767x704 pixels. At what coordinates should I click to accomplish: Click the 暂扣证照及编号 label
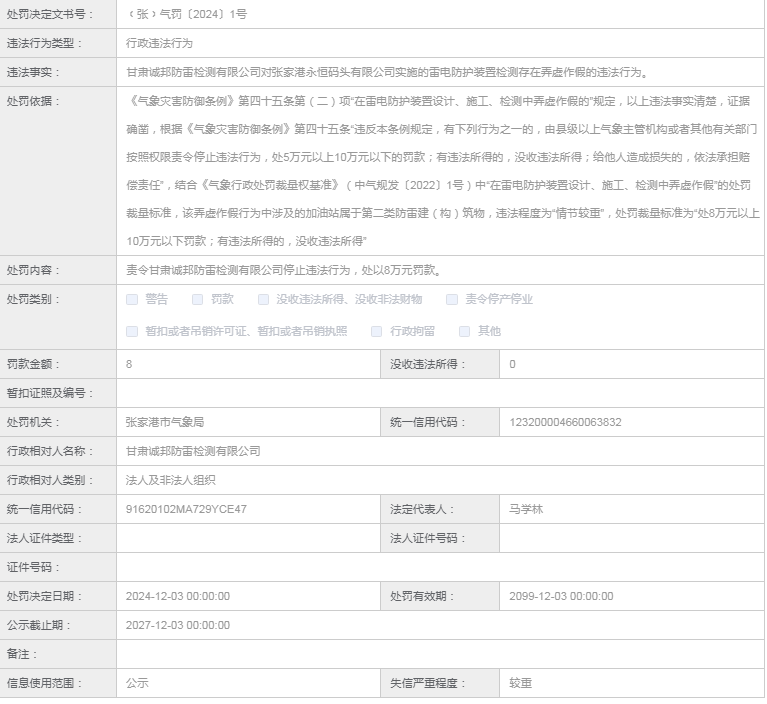[x=49, y=393]
